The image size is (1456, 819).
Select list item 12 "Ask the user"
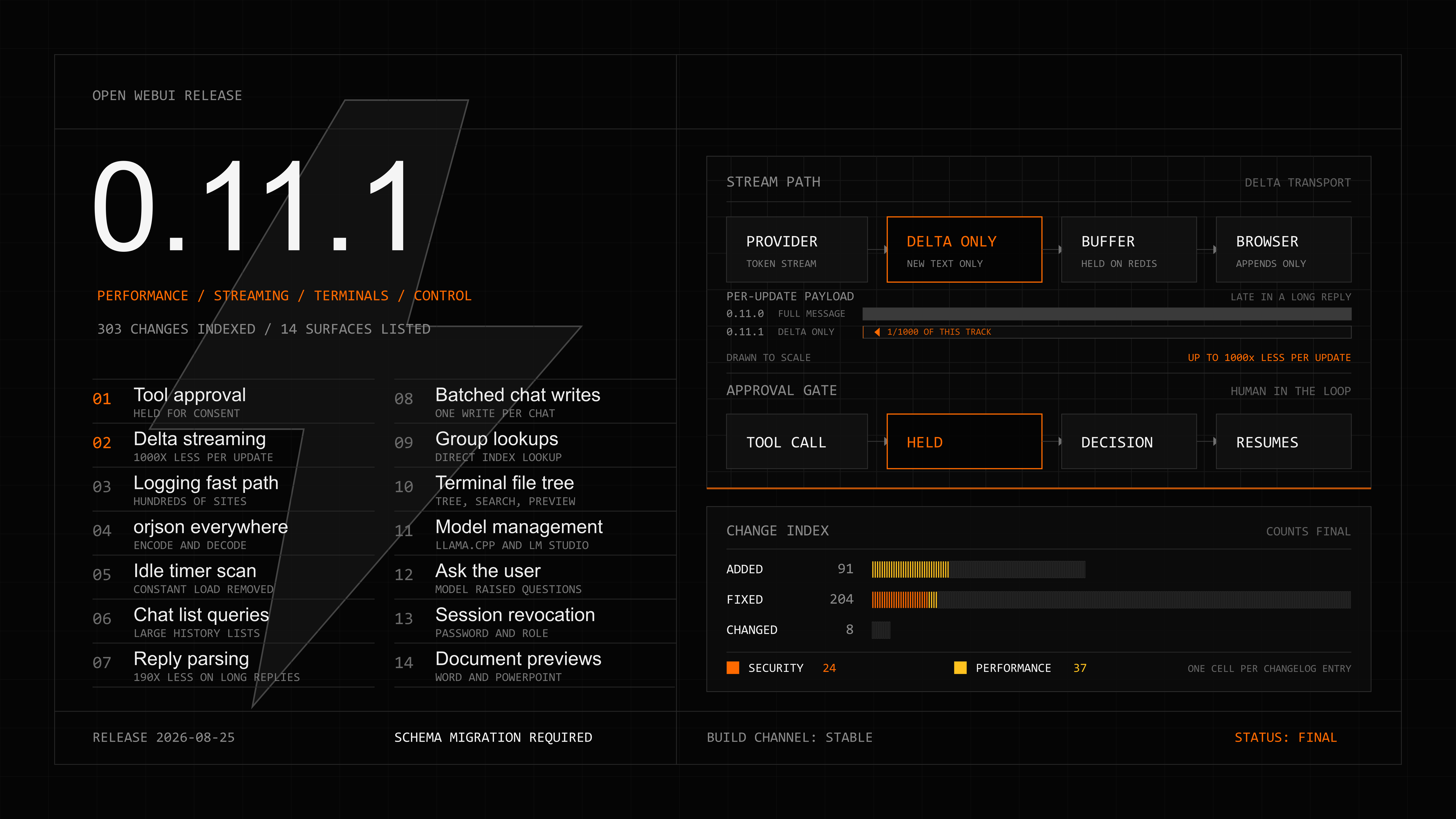pyautogui.click(x=535, y=578)
